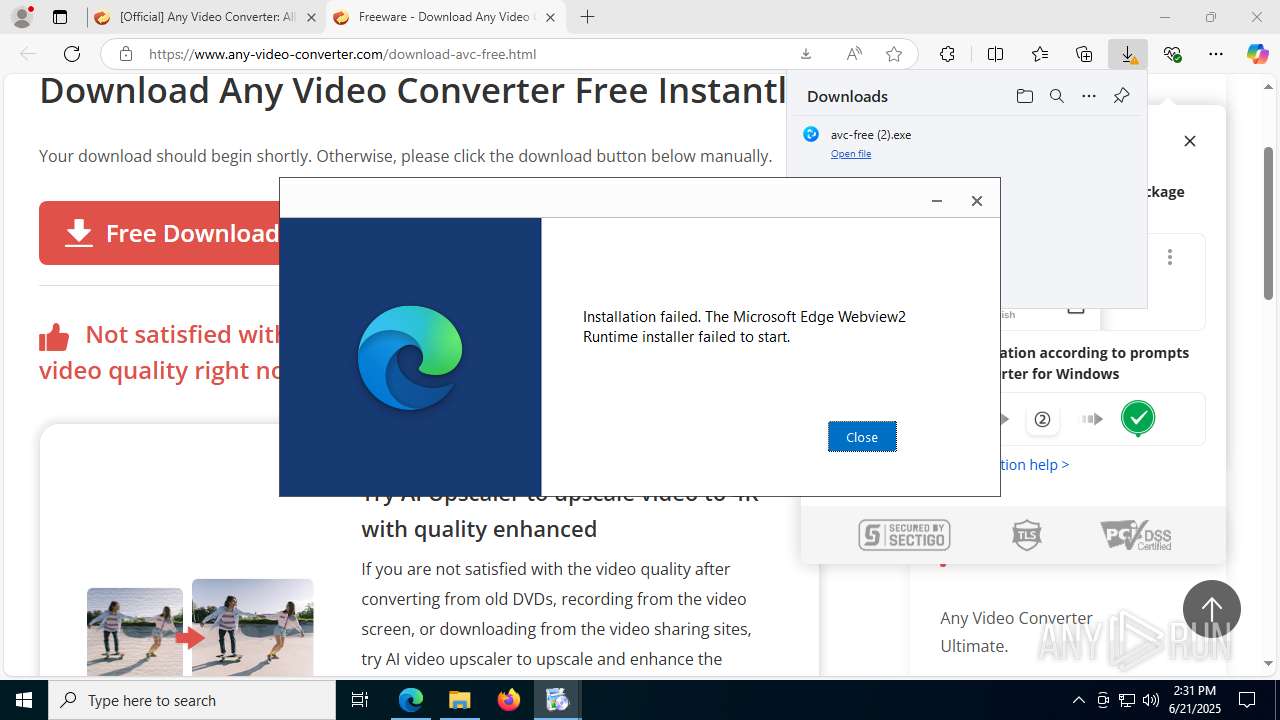Click the thumbs-up icon beside Not satisfied

pyautogui.click(x=54, y=338)
